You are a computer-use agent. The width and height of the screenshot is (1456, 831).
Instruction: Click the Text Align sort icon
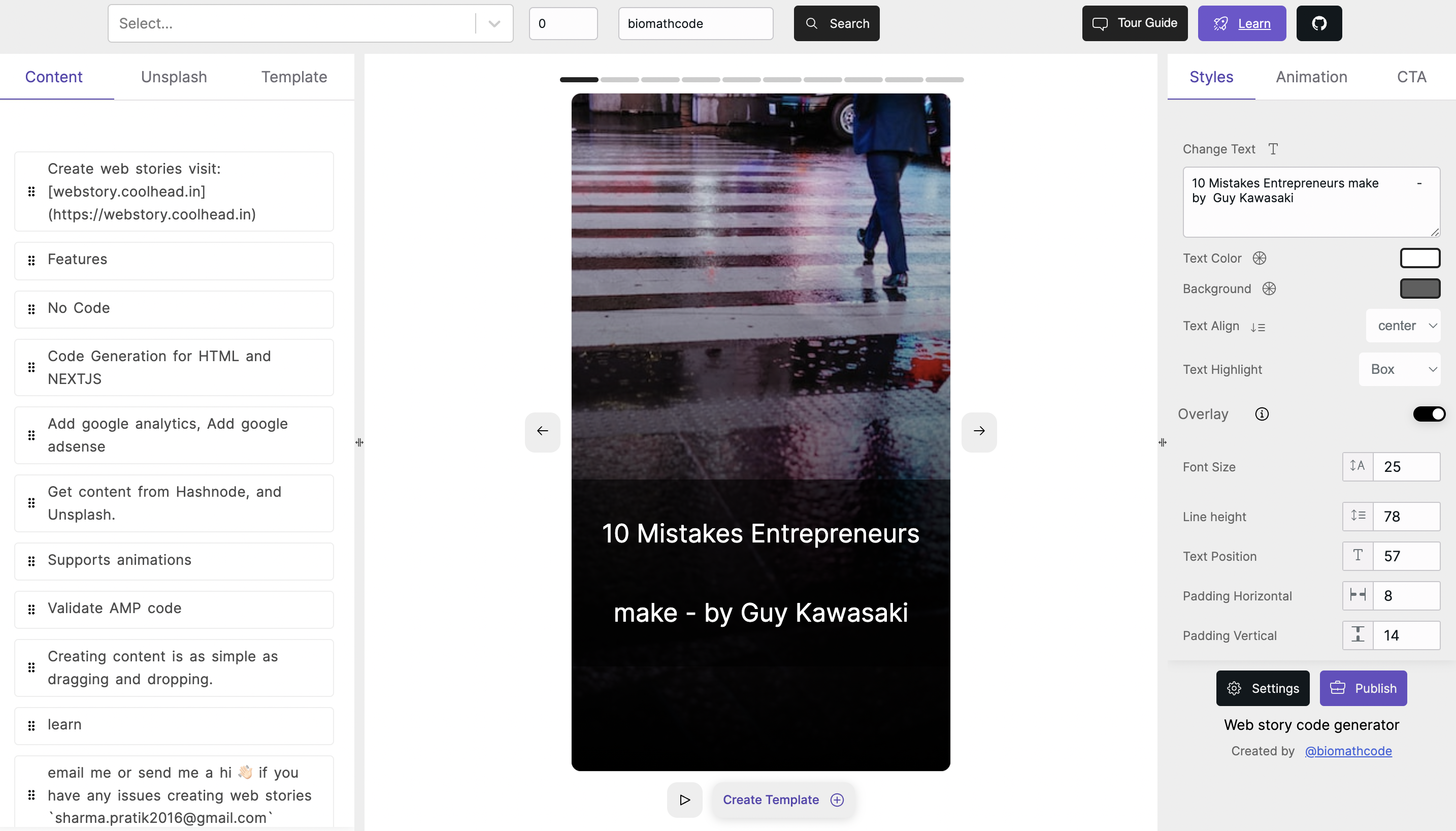click(x=1258, y=327)
